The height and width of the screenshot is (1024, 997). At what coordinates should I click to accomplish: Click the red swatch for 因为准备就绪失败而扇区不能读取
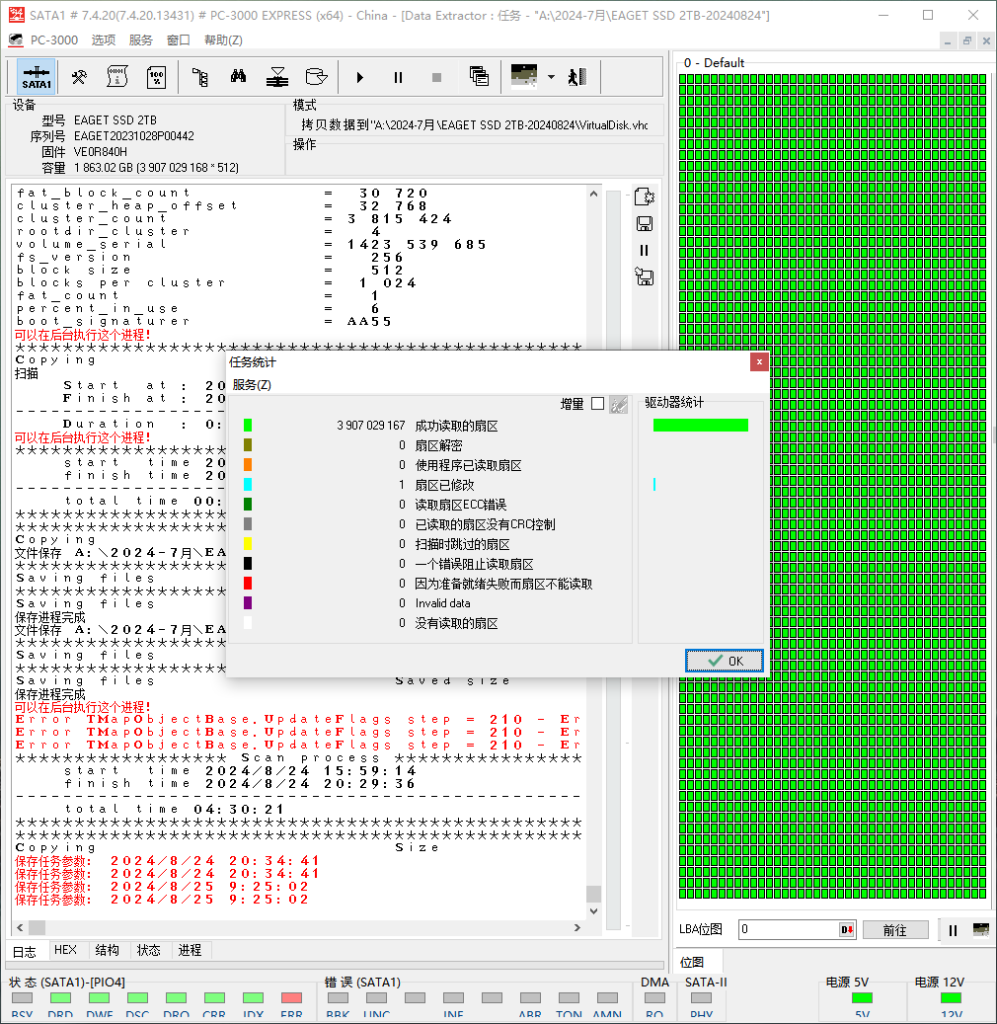click(247, 583)
